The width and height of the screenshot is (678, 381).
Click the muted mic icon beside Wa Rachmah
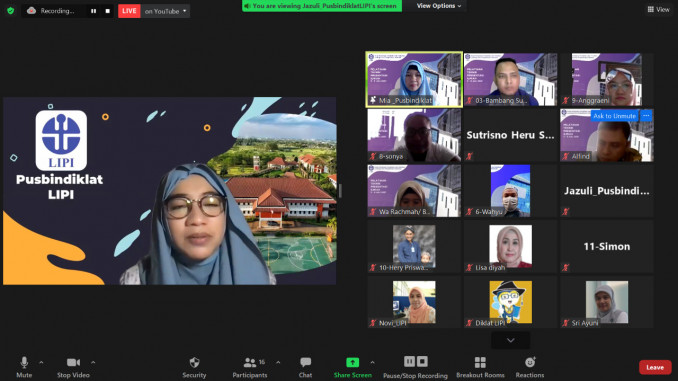[x=373, y=211]
